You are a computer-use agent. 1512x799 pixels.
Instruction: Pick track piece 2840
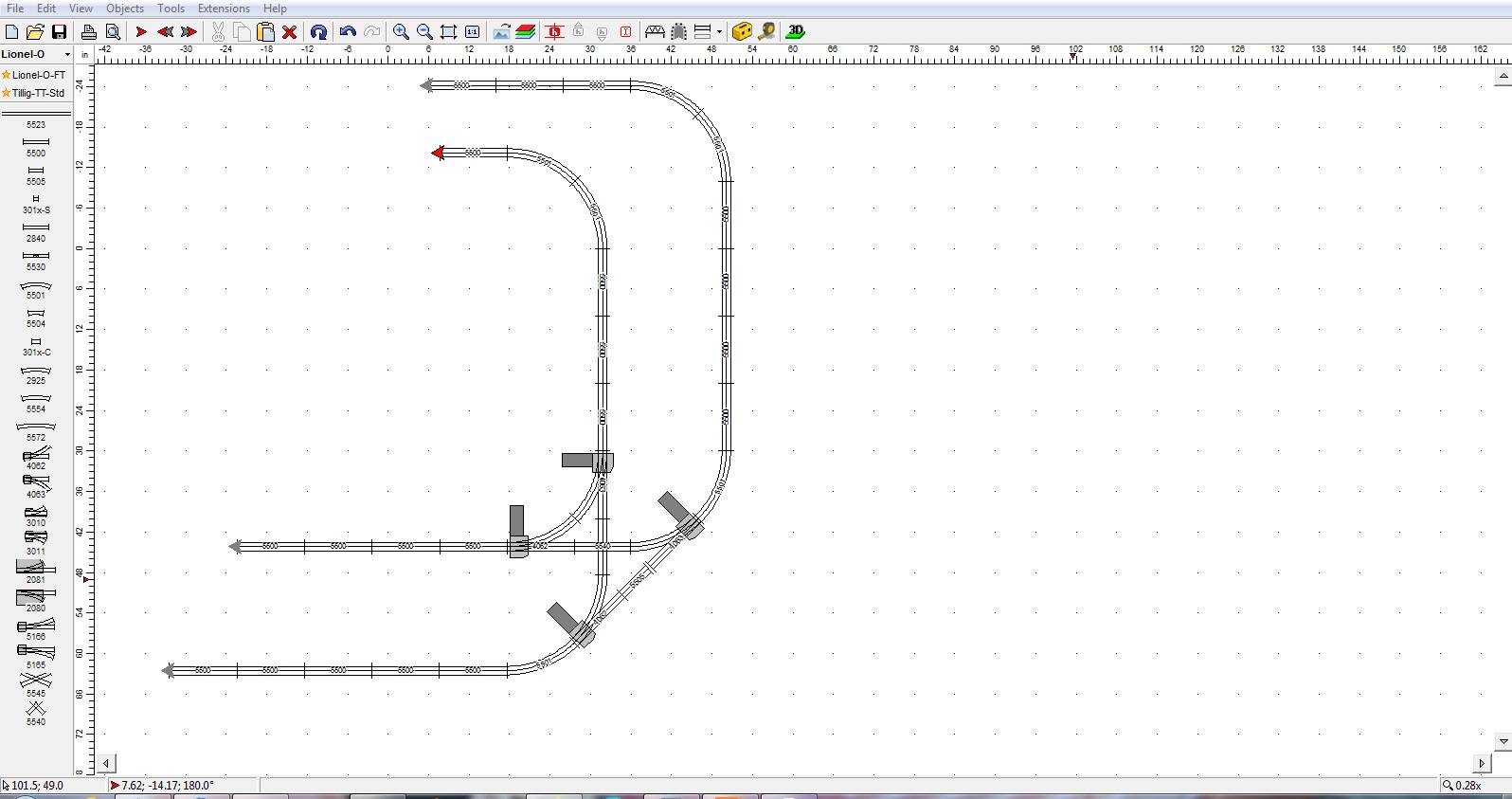pos(36,232)
